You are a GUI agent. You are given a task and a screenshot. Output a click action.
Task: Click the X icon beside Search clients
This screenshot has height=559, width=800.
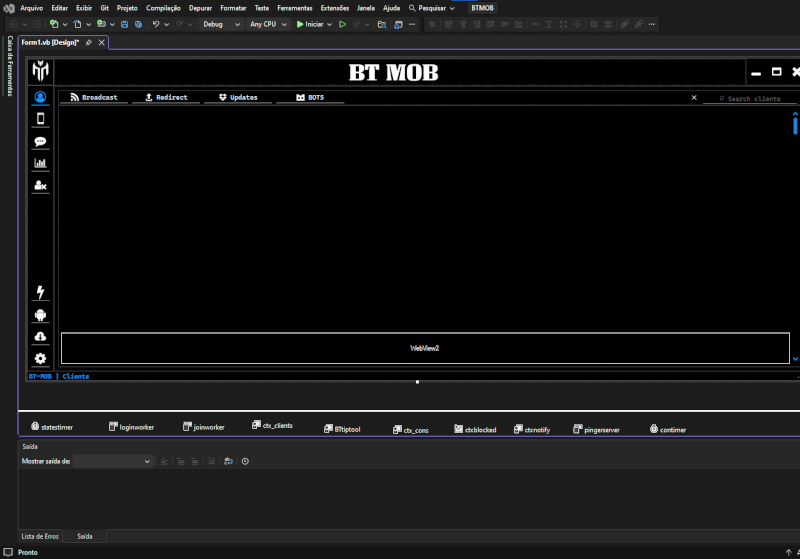coord(694,97)
